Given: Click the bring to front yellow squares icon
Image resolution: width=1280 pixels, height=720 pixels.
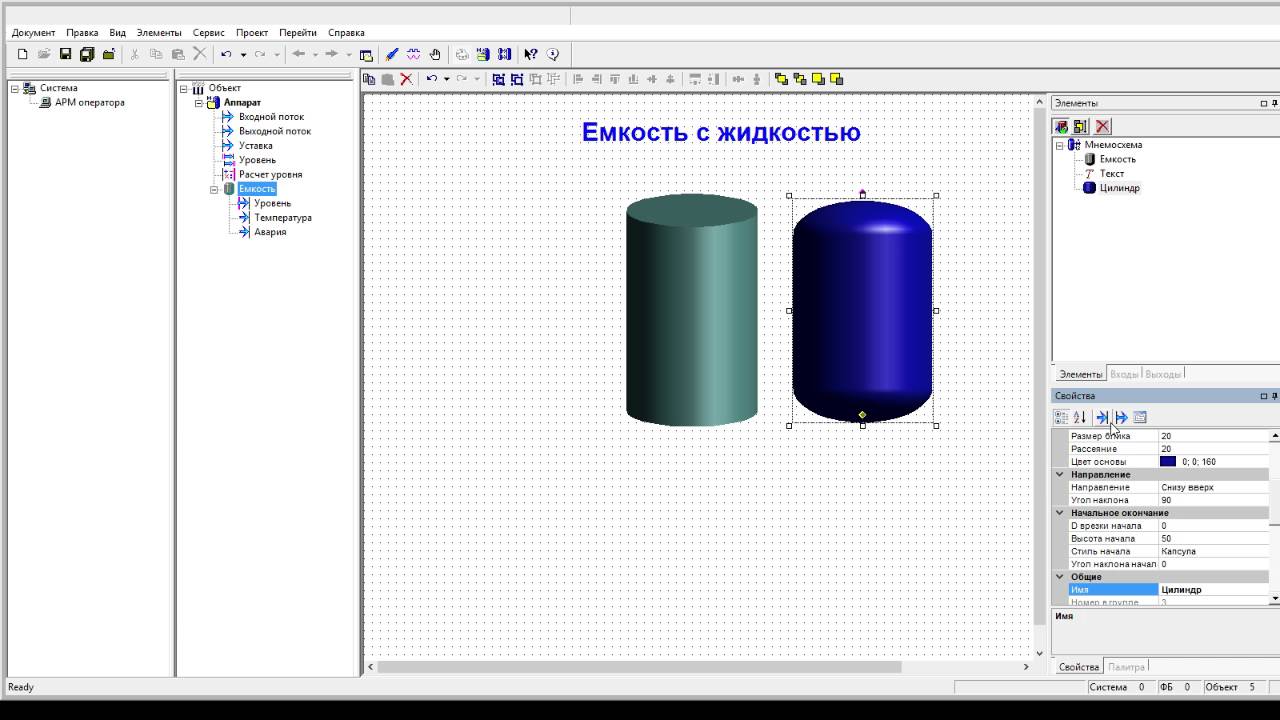Looking at the screenshot, I should point(818,79).
